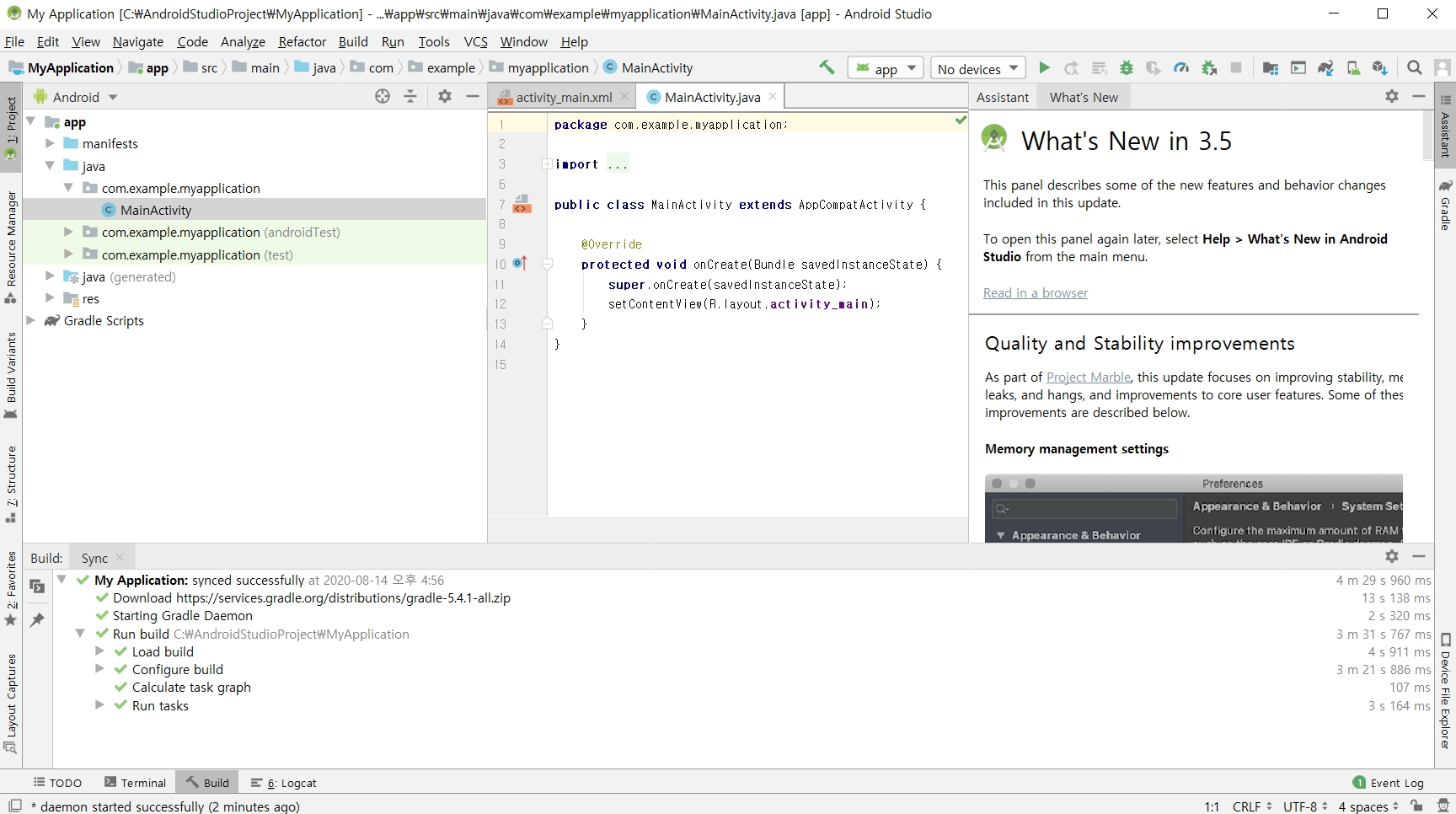
Task: Toggle the Favorites side tab
Action: click(11, 588)
